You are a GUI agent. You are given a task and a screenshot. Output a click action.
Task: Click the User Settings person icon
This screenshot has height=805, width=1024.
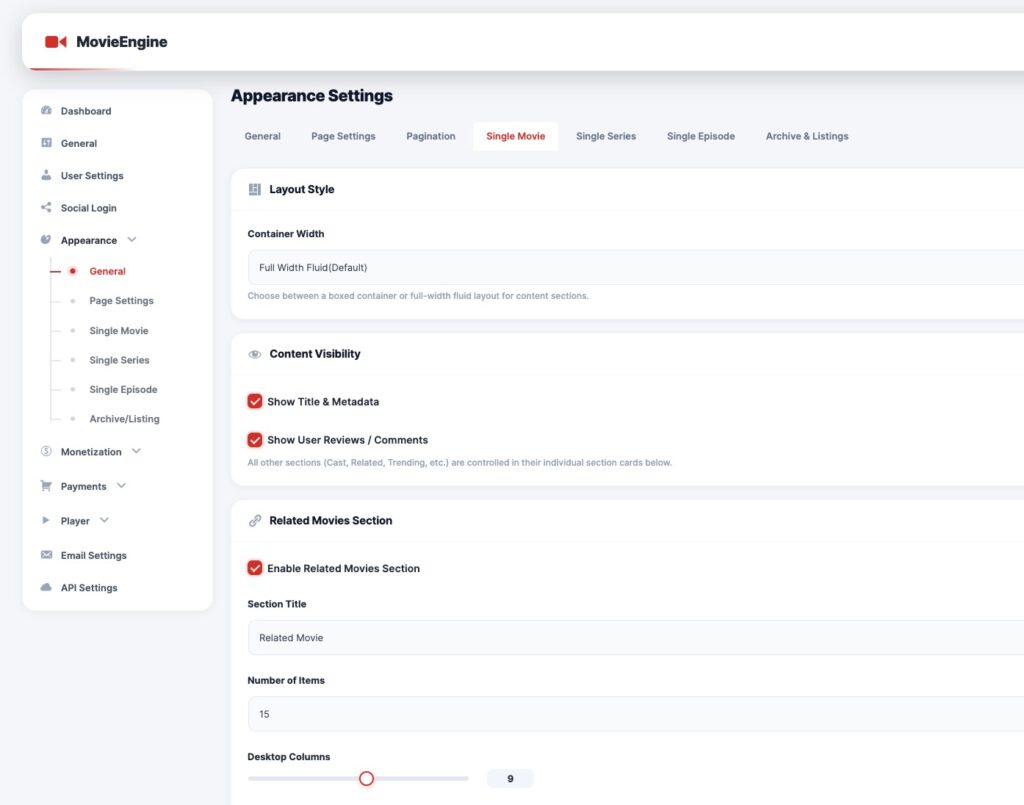[x=46, y=175]
